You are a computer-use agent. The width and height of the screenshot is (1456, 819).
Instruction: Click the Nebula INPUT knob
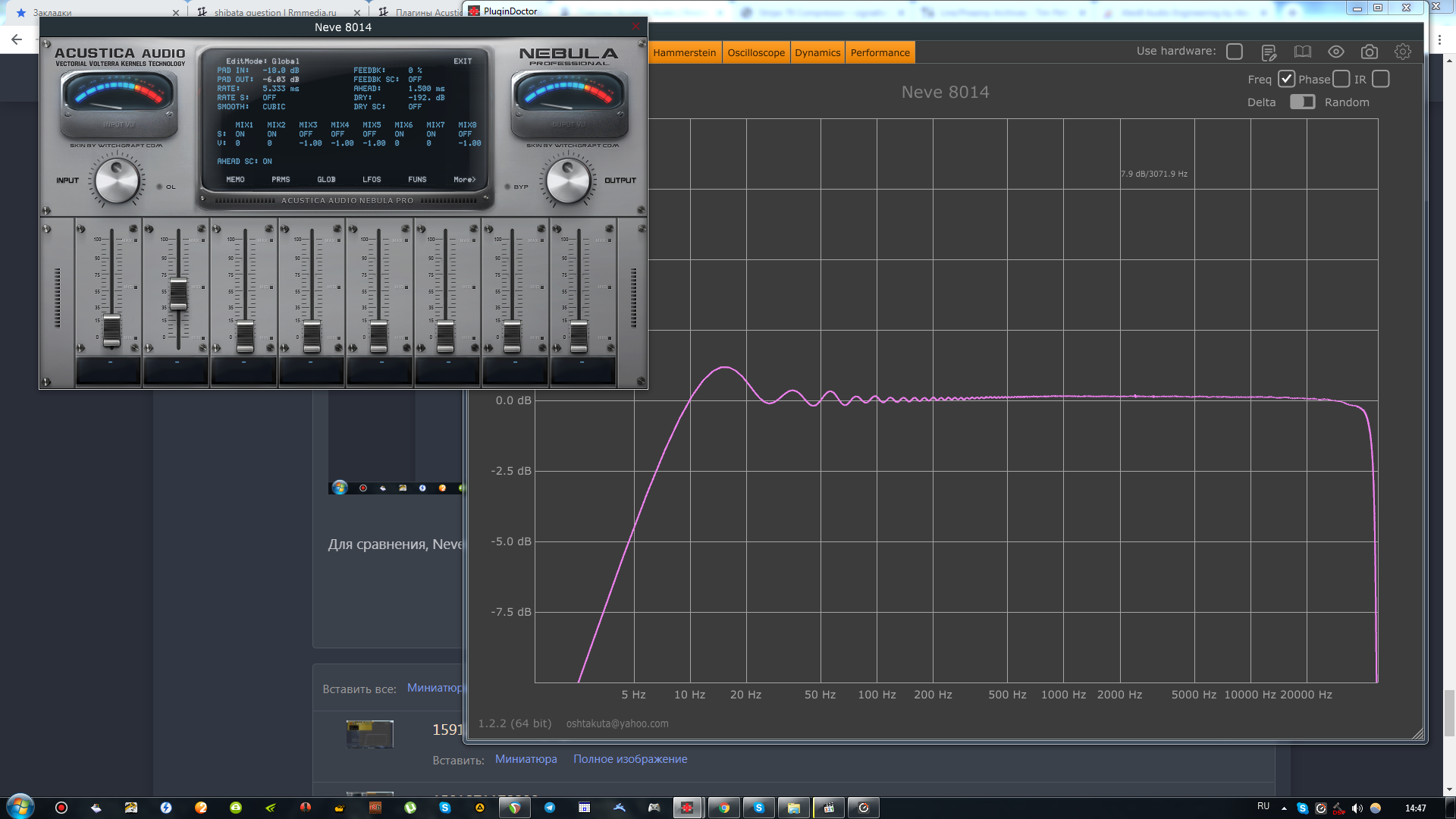click(117, 180)
